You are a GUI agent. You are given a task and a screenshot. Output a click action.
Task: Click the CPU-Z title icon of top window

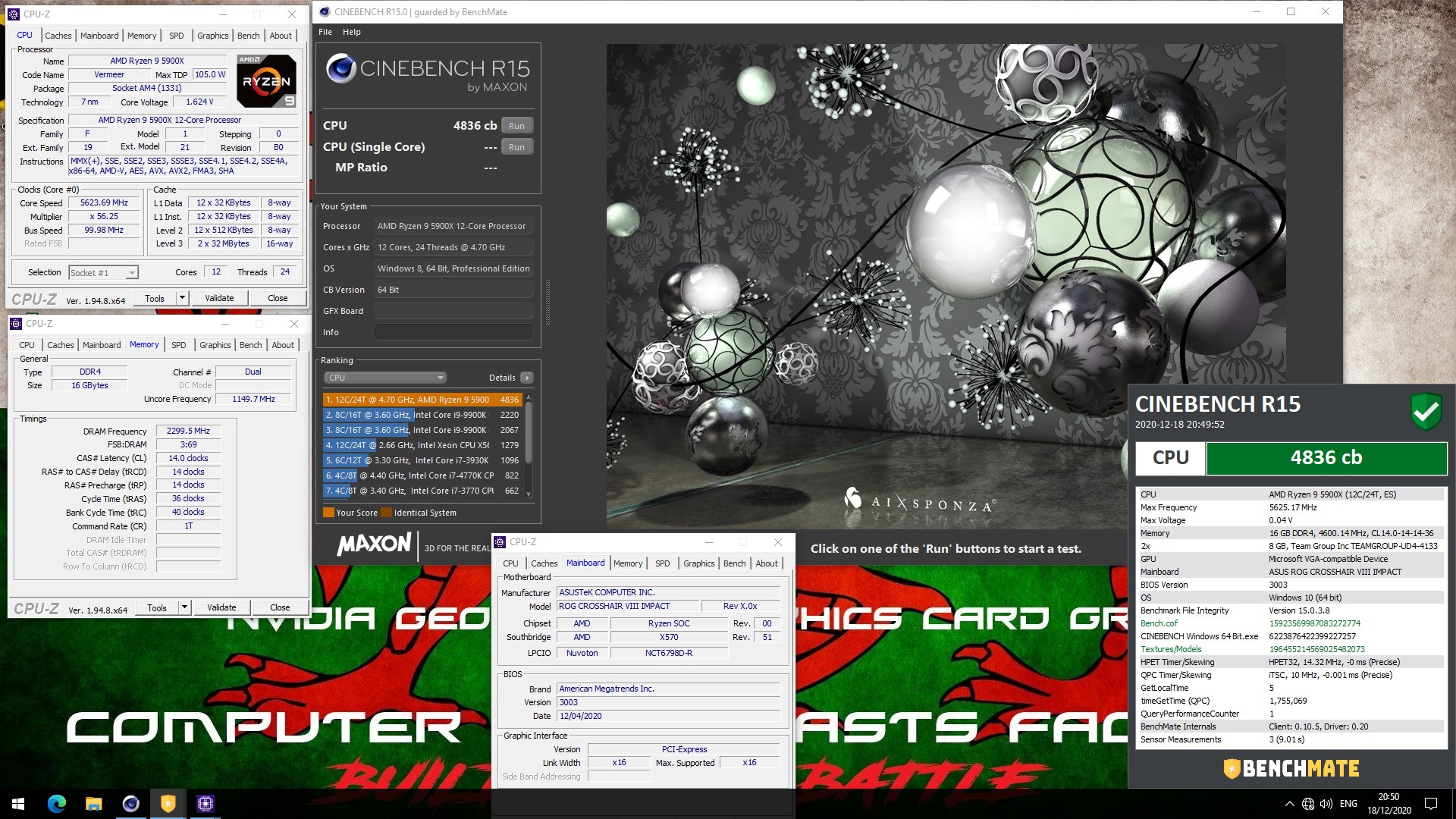tap(14, 14)
